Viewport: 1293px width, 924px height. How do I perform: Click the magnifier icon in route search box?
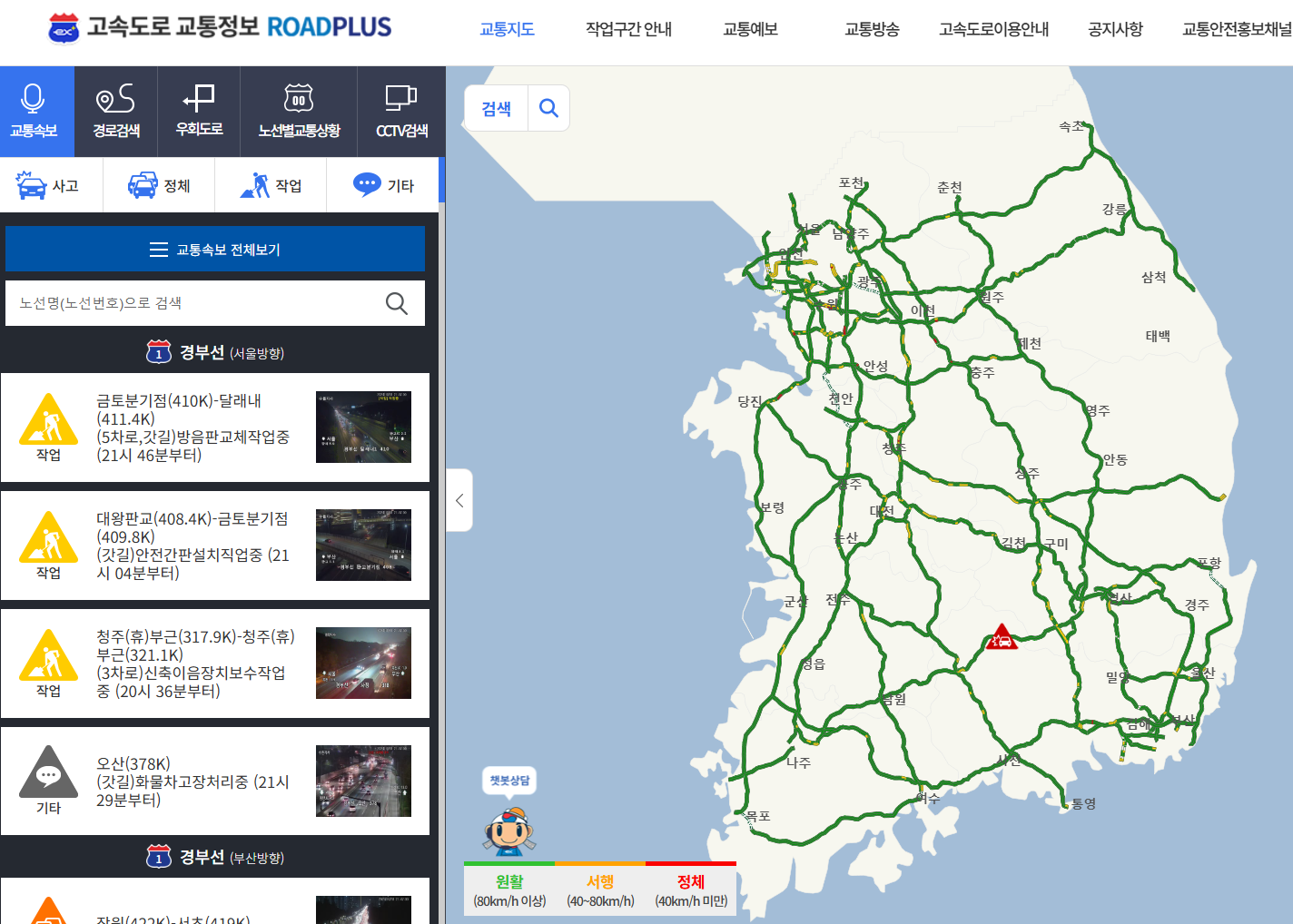tap(397, 303)
